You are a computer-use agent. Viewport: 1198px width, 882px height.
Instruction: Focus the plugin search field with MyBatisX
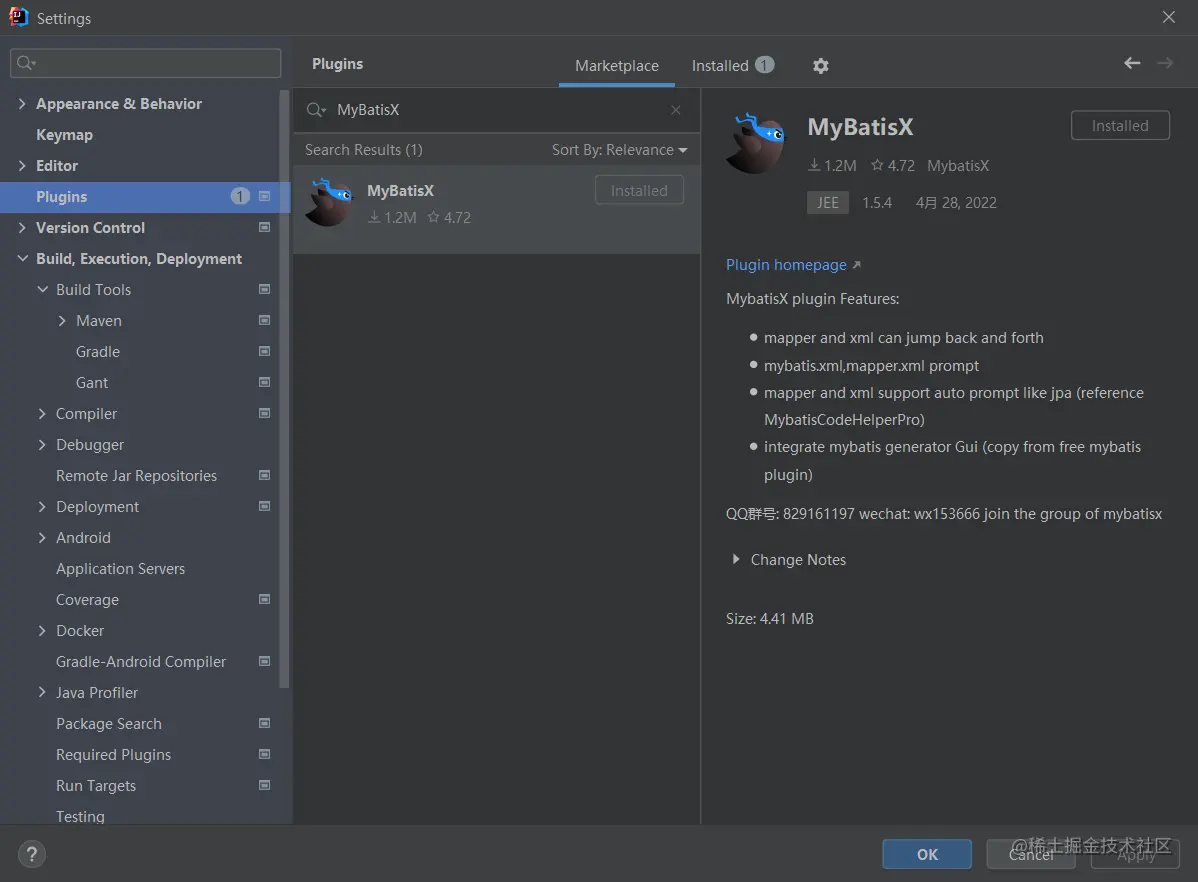click(x=497, y=110)
